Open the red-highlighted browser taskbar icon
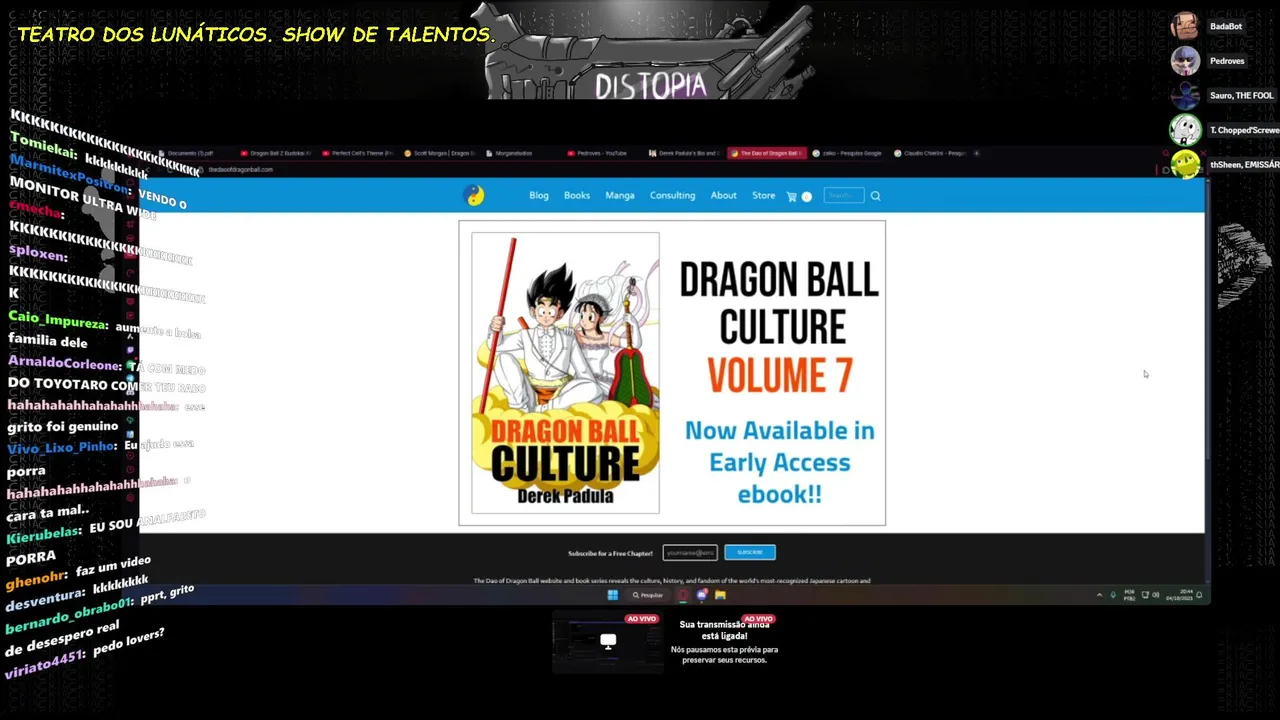 point(684,595)
